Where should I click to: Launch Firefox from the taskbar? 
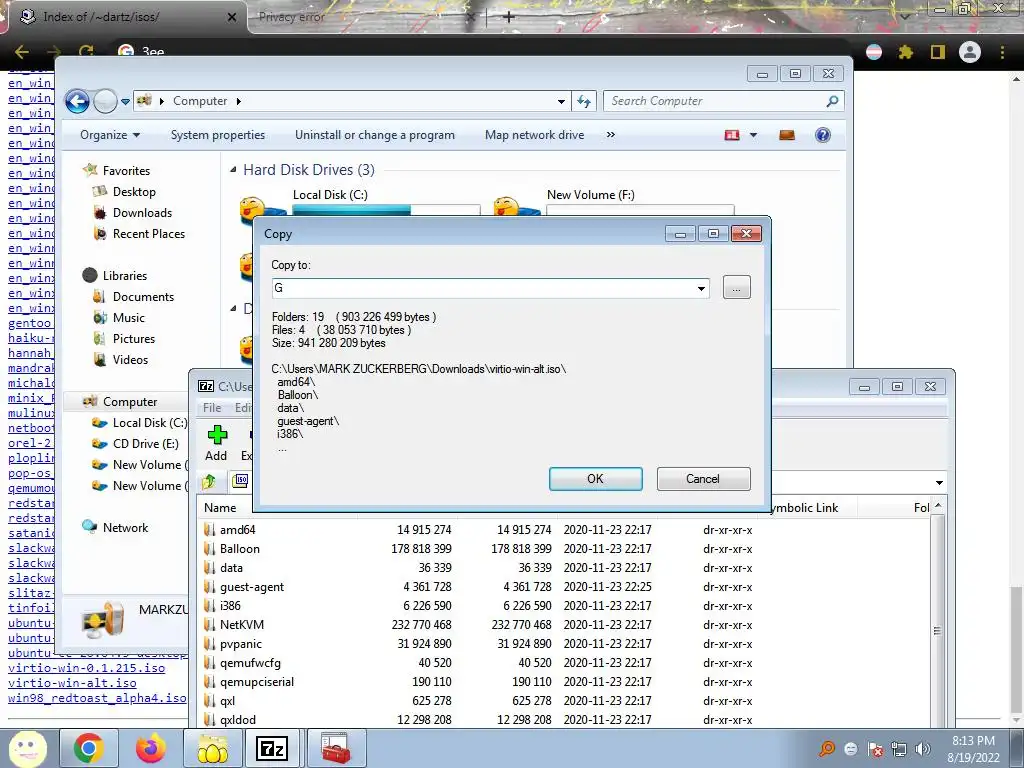[150, 748]
